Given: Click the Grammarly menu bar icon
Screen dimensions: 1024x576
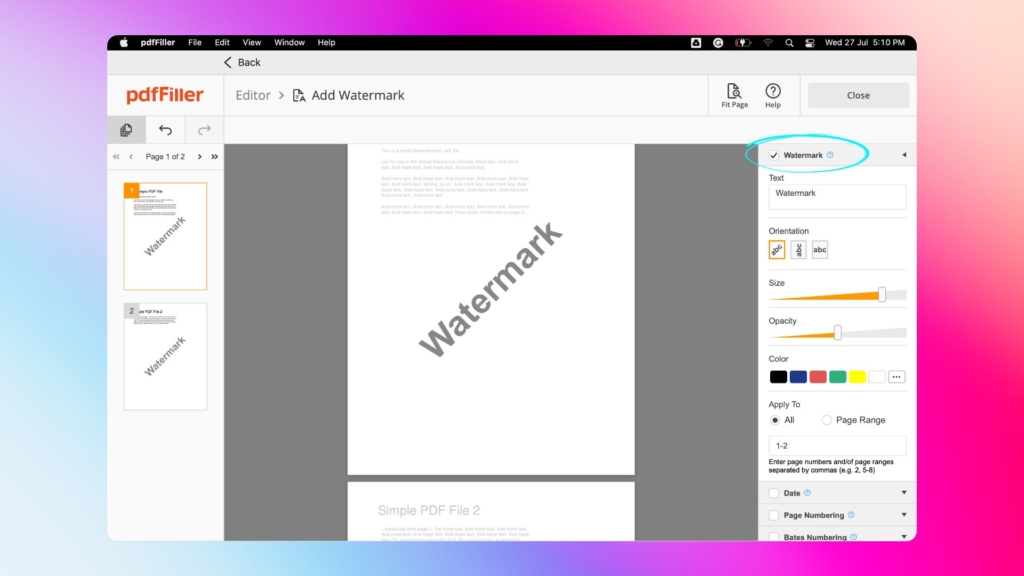Looking at the screenshot, I should [718, 42].
